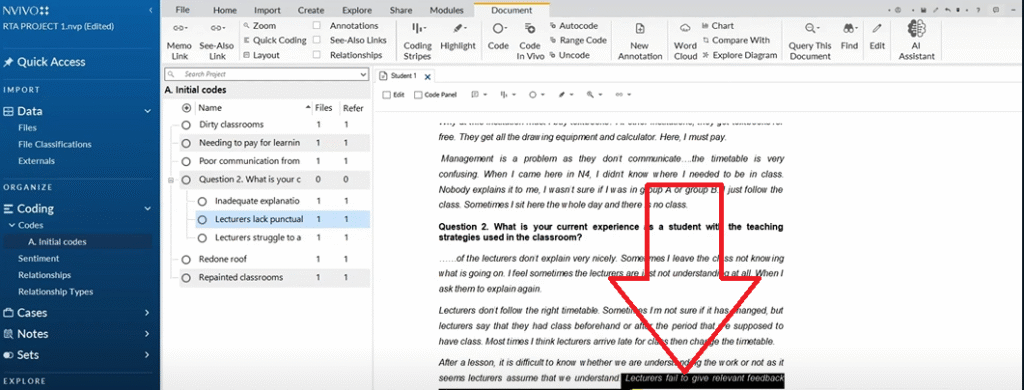Collapse the Question 2 code node
1024x390 pixels.
(170, 180)
